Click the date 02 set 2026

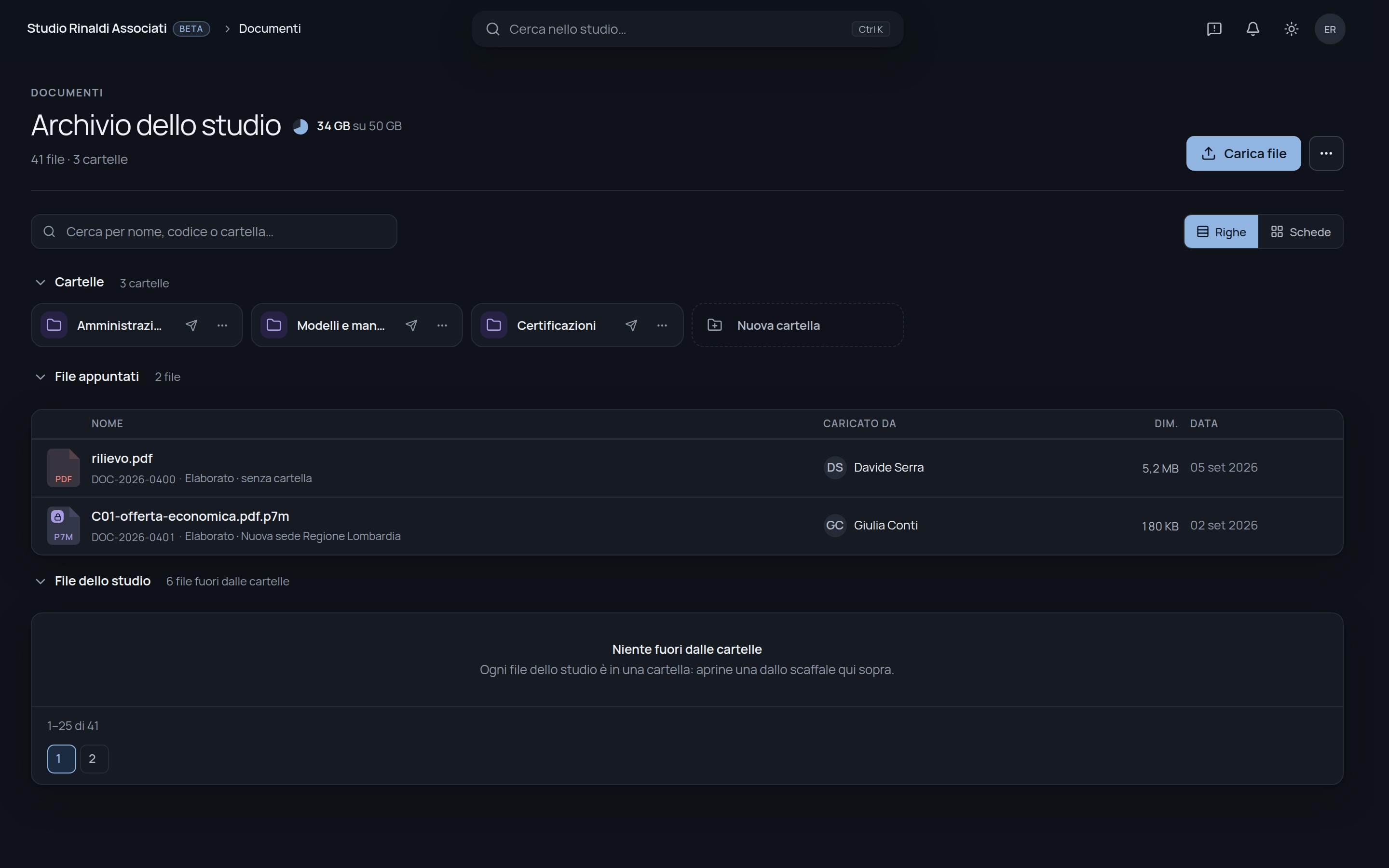click(x=1224, y=525)
